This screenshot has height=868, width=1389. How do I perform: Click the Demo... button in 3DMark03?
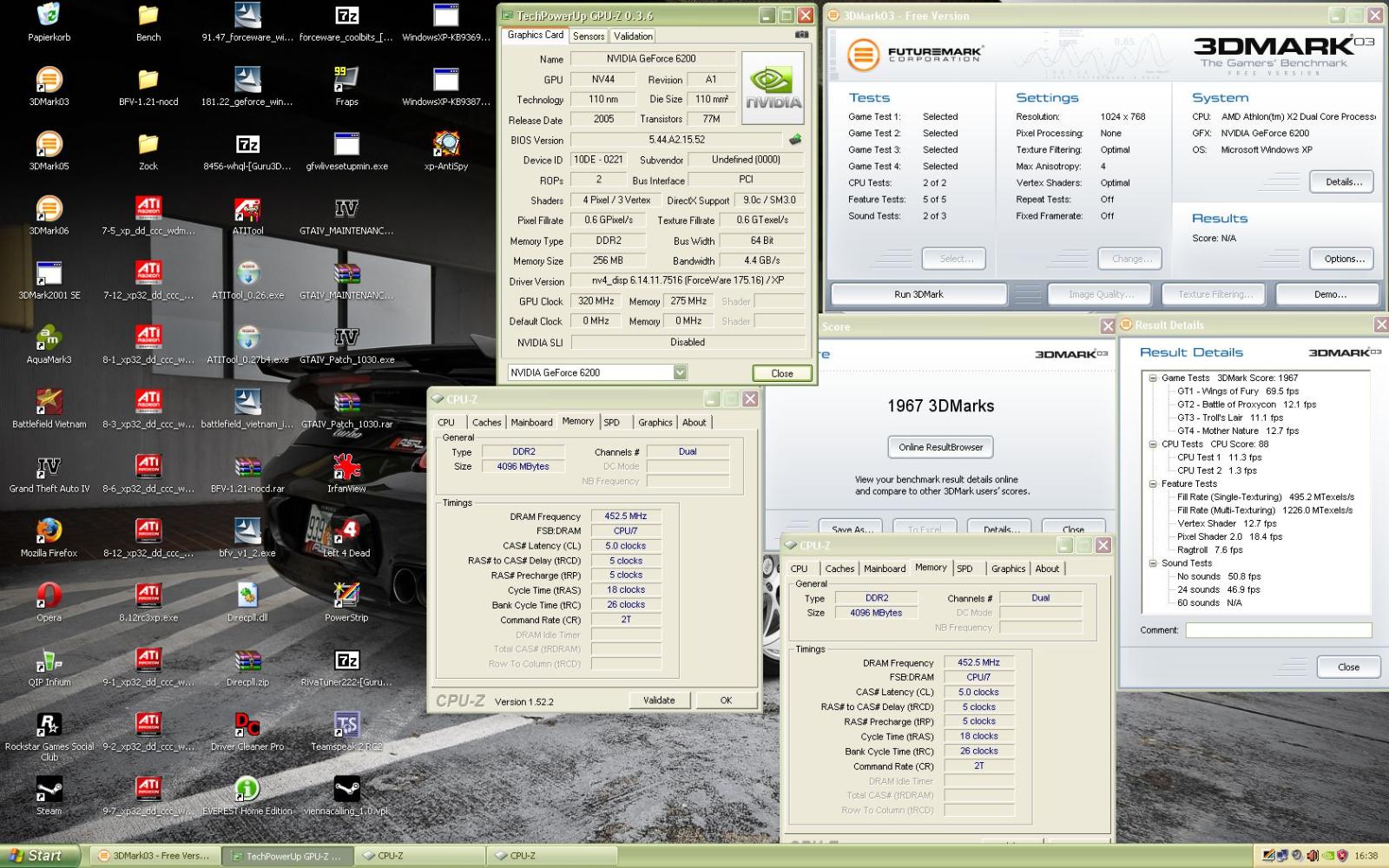pyautogui.click(x=1329, y=294)
